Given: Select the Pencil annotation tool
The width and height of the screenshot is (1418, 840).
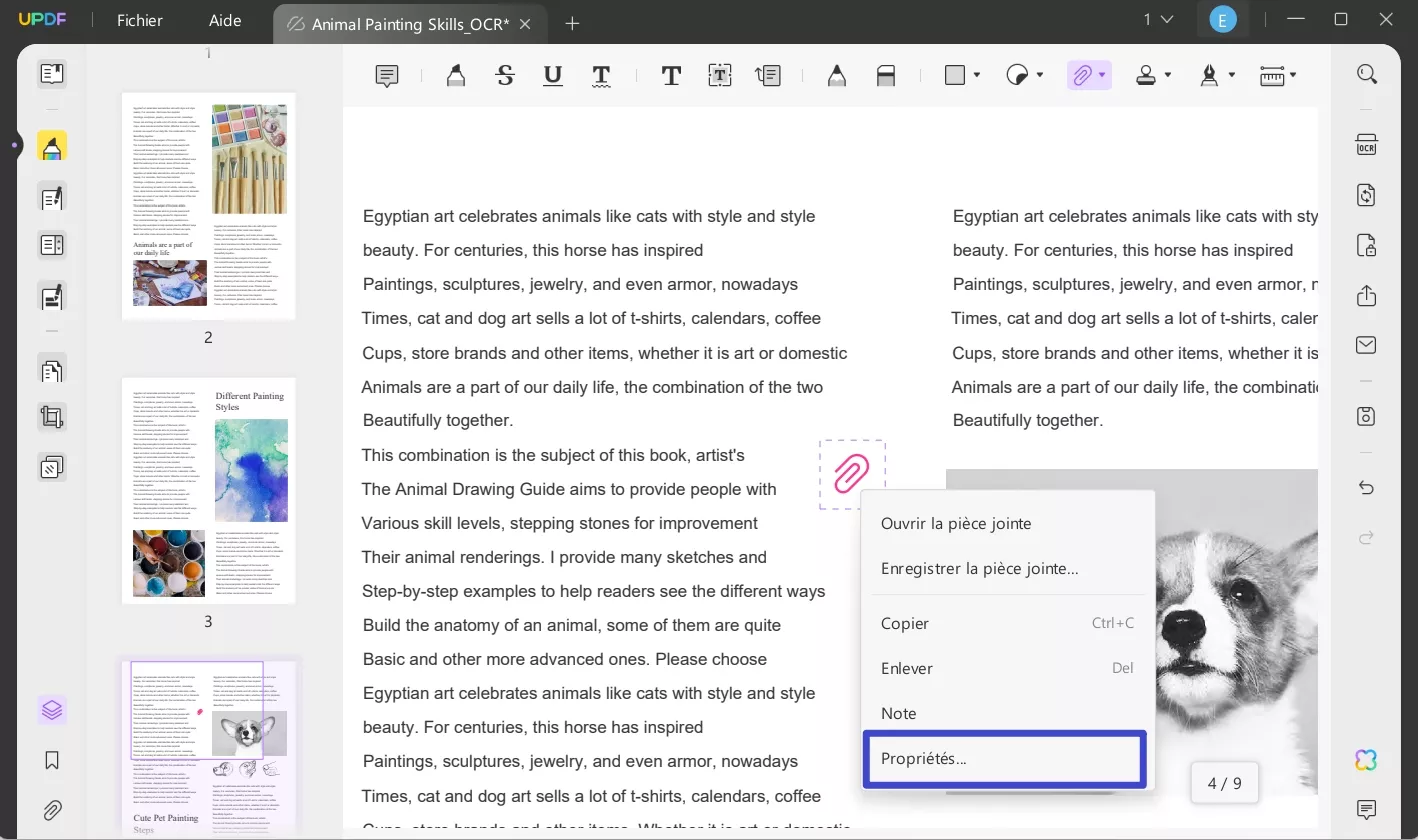Looking at the screenshot, I should [x=836, y=75].
